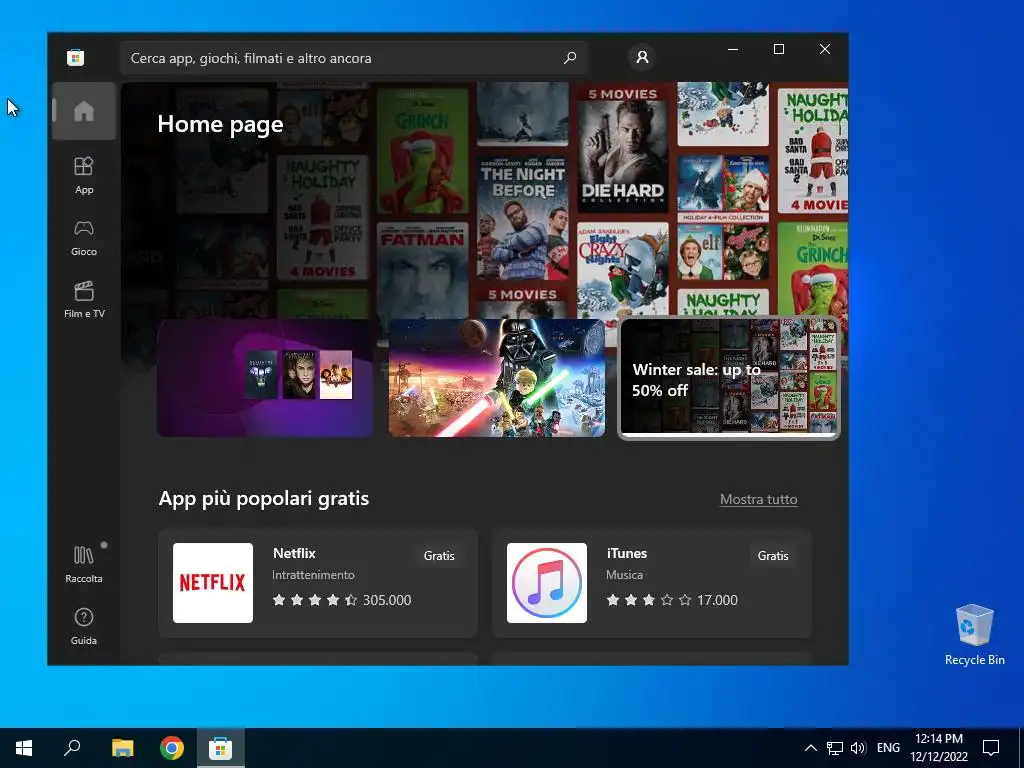The image size is (1024, 768).
Task: Minimize the Microsoft Store window
Action: [733, 49]
